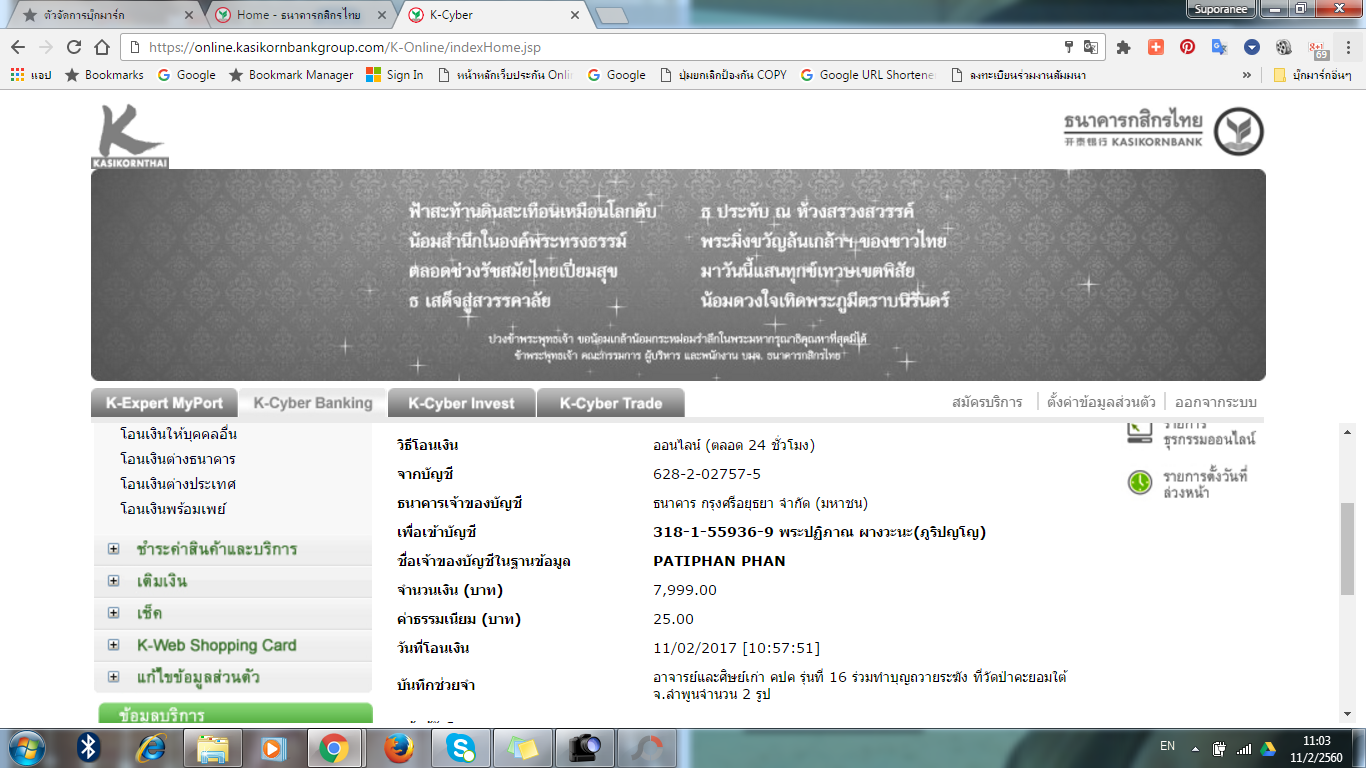Translate this page via address bar icon
This screenshot has height=768, width=1366.
1091,47
